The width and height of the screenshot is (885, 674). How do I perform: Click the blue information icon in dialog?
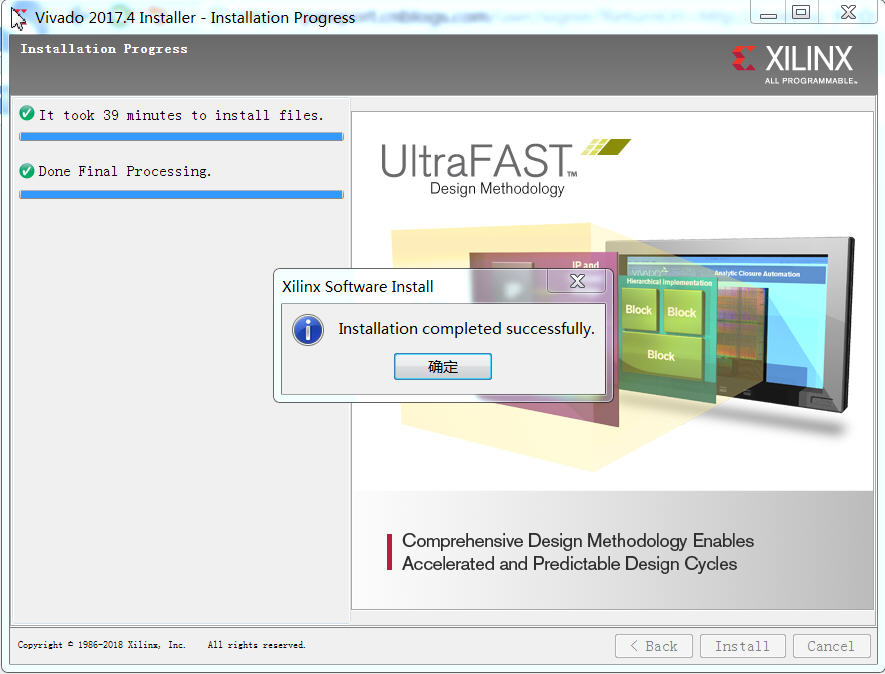pos(308,330)
